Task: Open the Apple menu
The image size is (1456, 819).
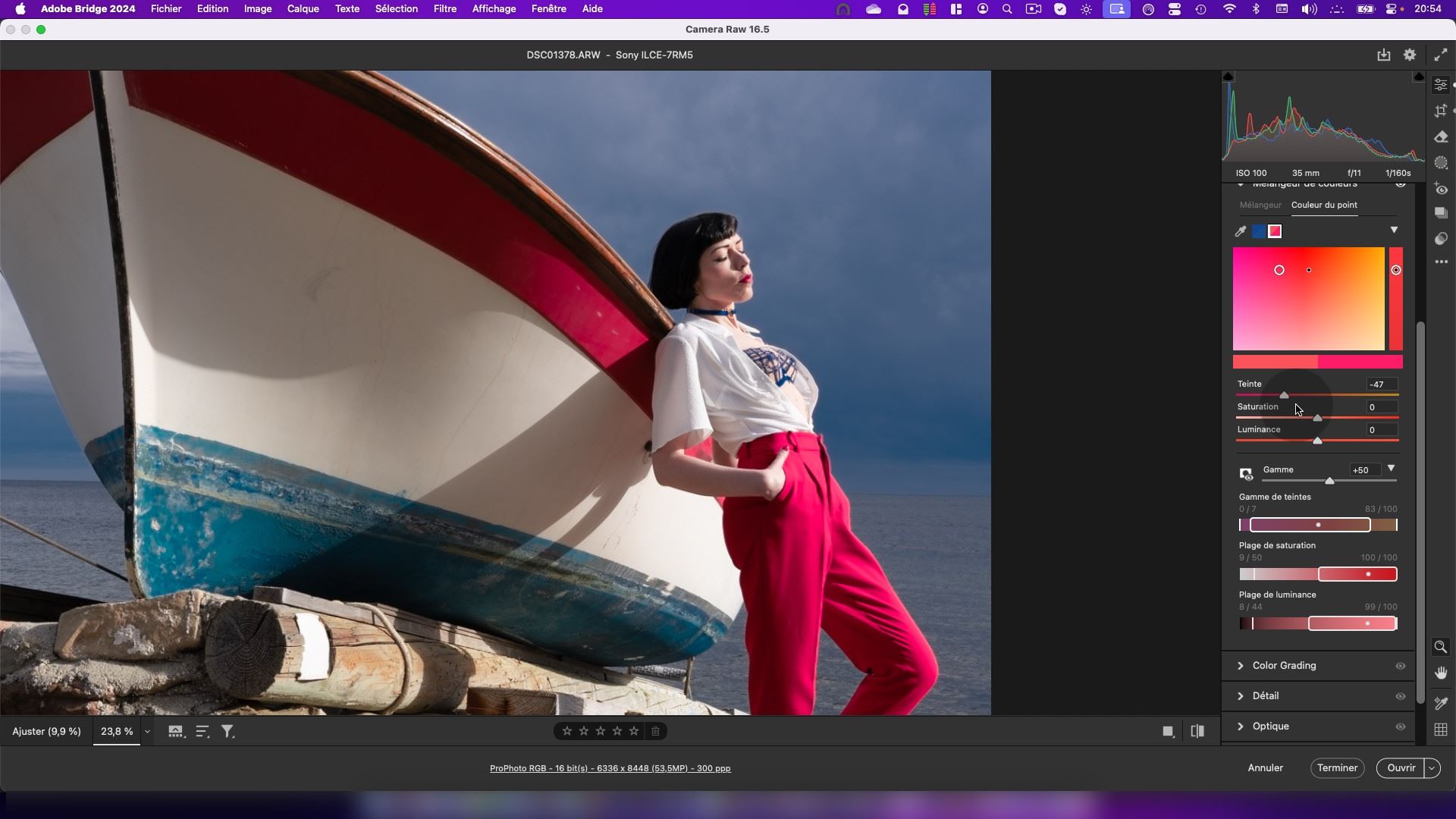Action: (20, 9)
